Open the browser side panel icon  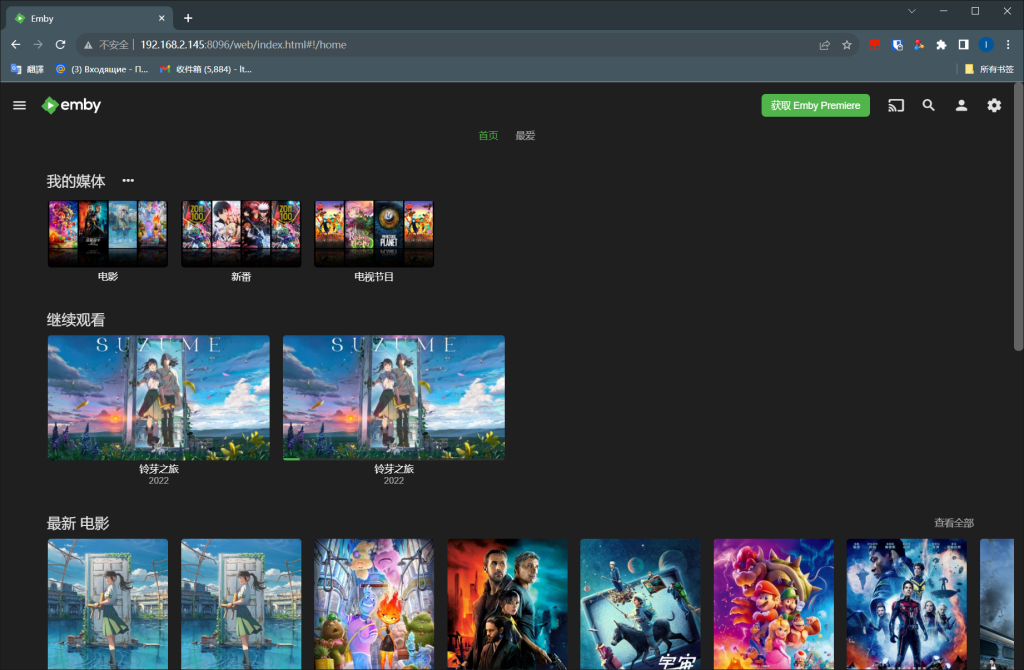point(963,44)
